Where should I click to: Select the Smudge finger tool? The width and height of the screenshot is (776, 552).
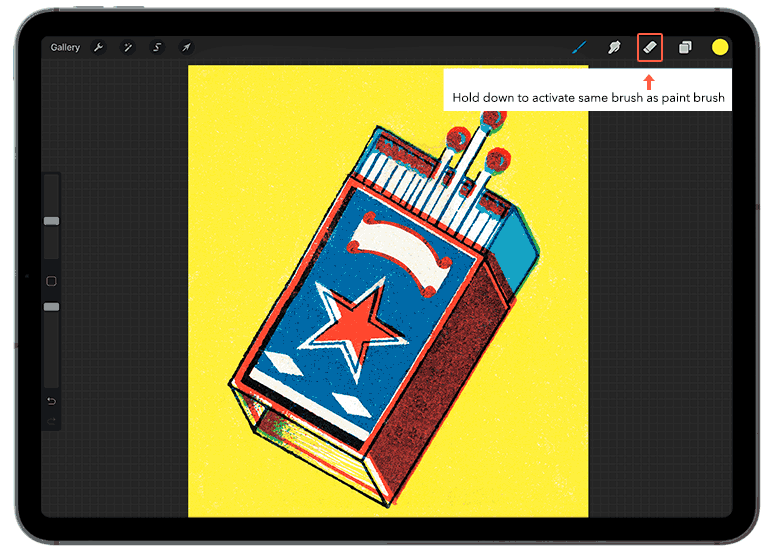click(x=614, y=47)
